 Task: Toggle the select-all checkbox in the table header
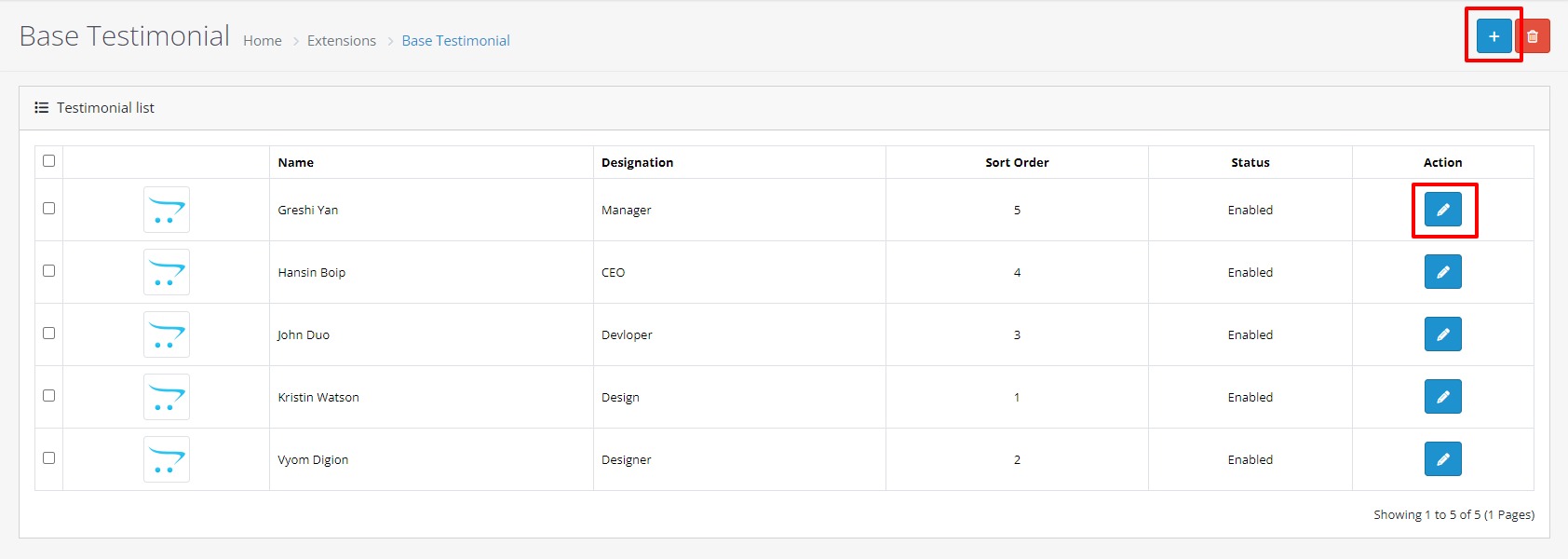49,161
